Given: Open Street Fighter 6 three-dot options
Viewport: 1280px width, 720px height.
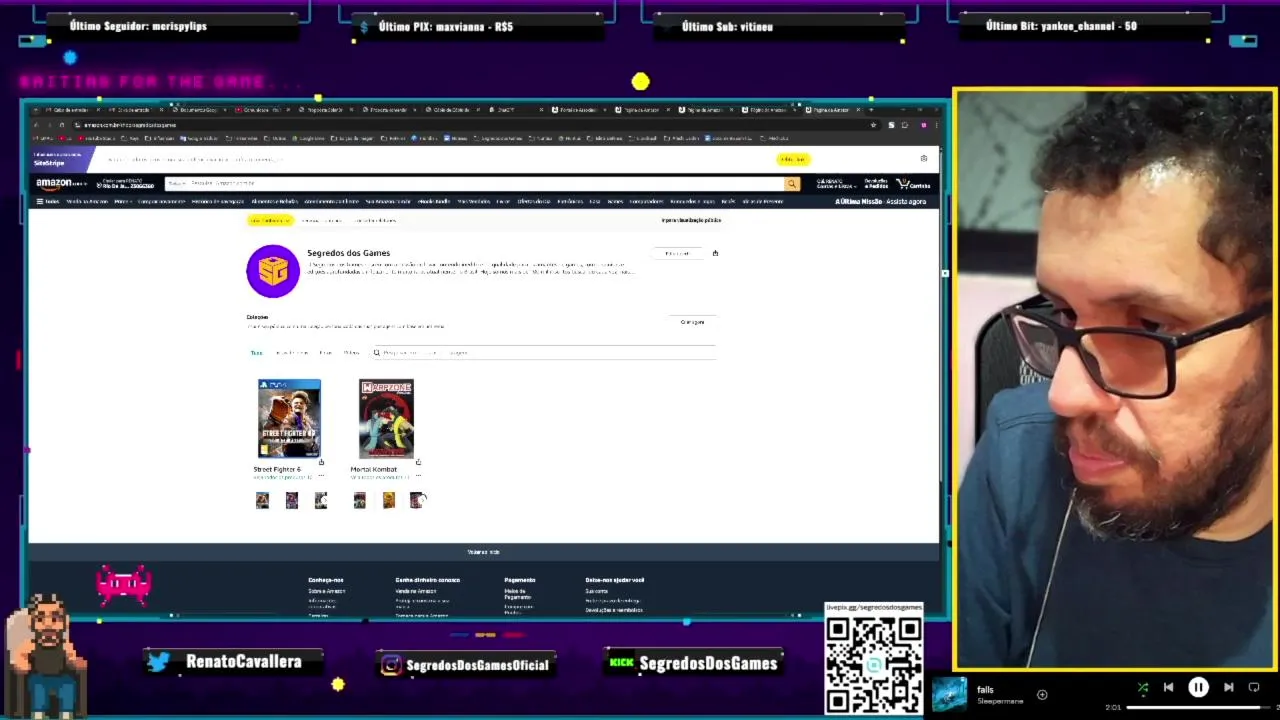Looking at the screenshot, I should pyautogui.click(x=321, y=475).
